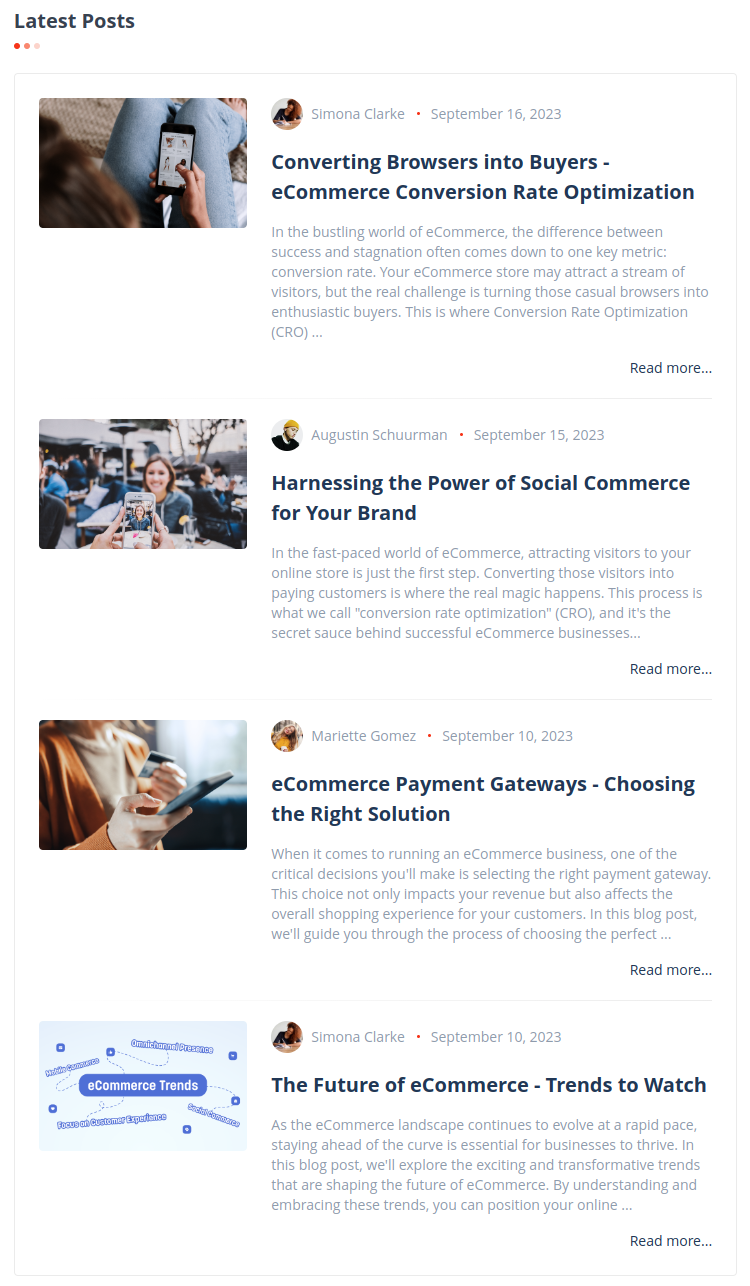Image resolution: width=750 pixels, height=1286 pixels.
Task: Click Mariette Gomez's avatar icon
Action: click(287, 736)
